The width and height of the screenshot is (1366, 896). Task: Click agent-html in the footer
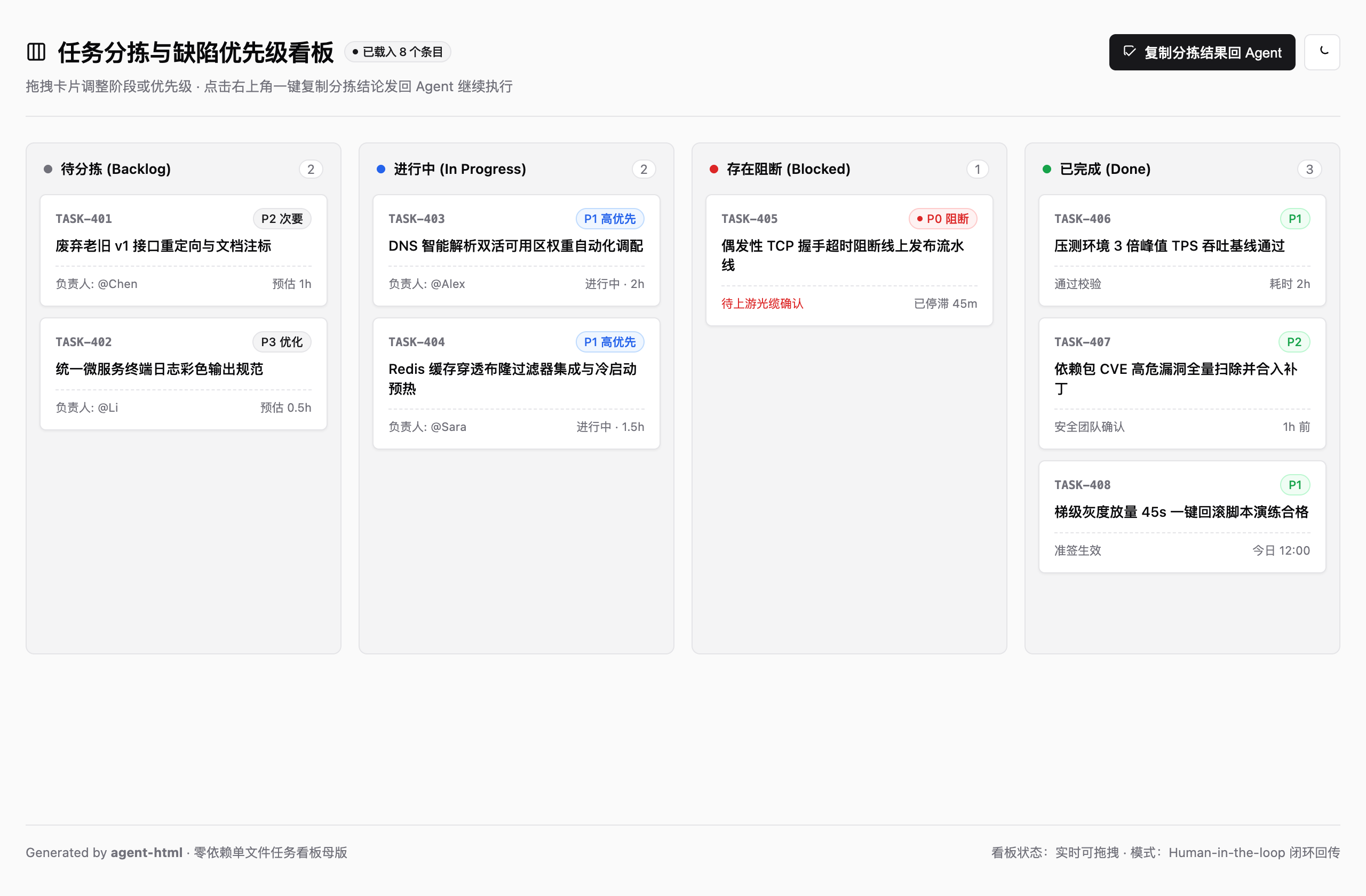pyautogui.click(x=146, y=852)
